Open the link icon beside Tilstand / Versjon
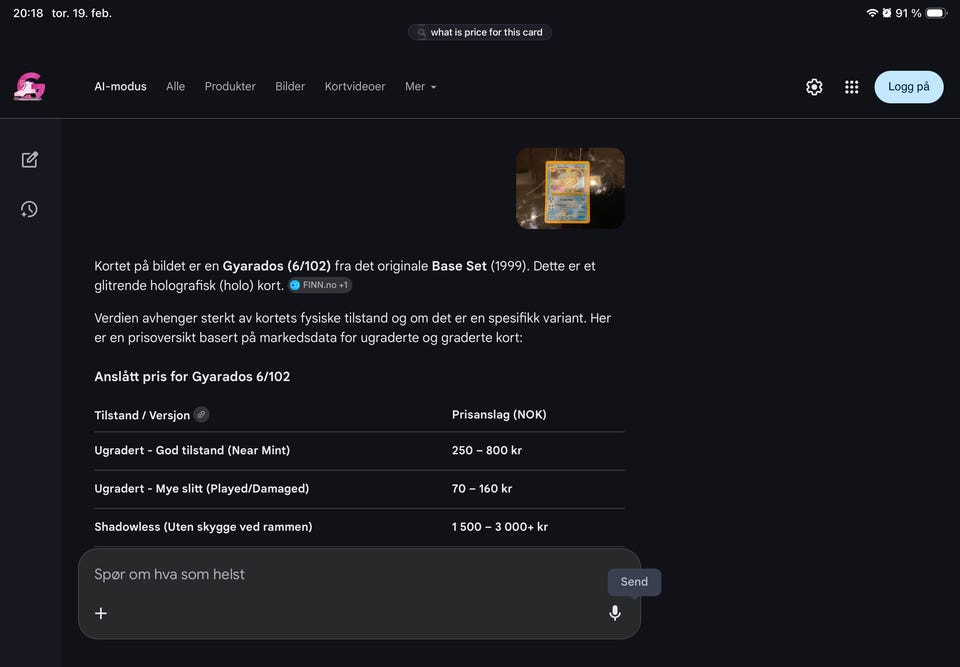The image size is (960, 667). tap(201, 415)
